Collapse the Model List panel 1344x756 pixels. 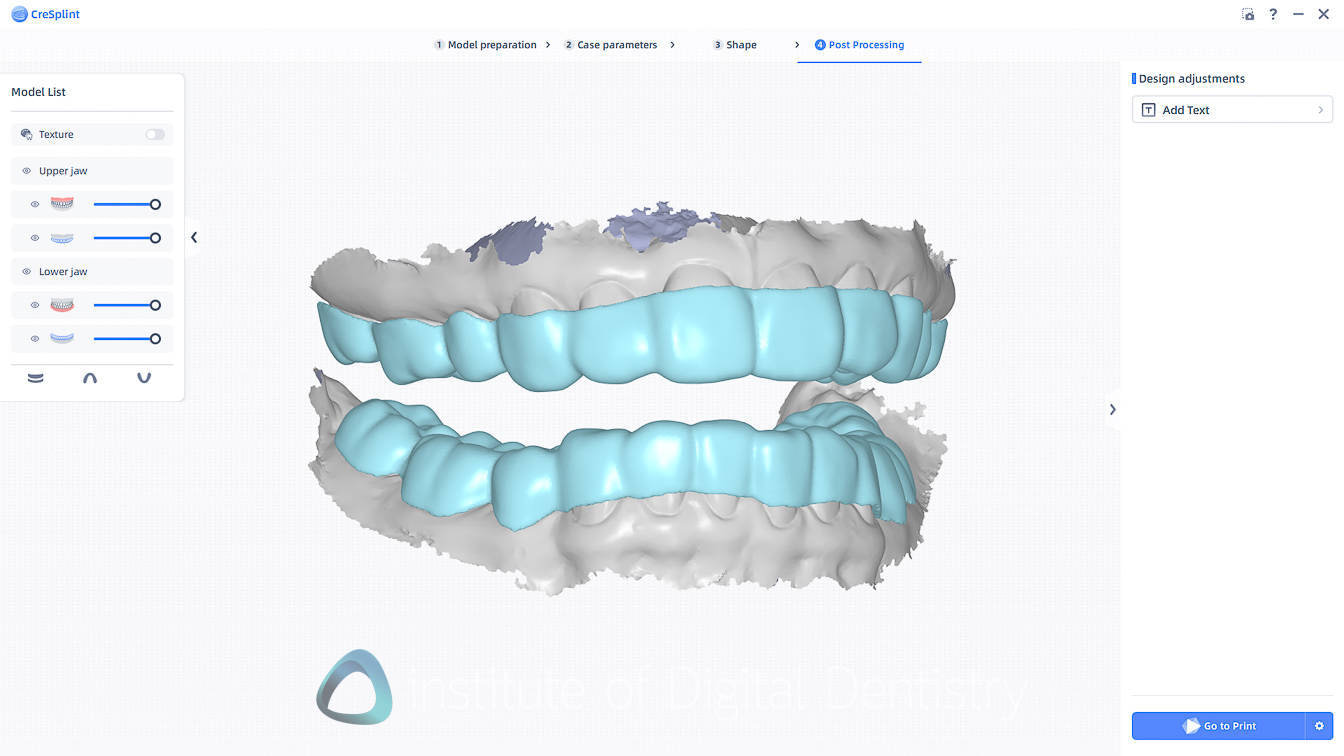coord(193,237)
